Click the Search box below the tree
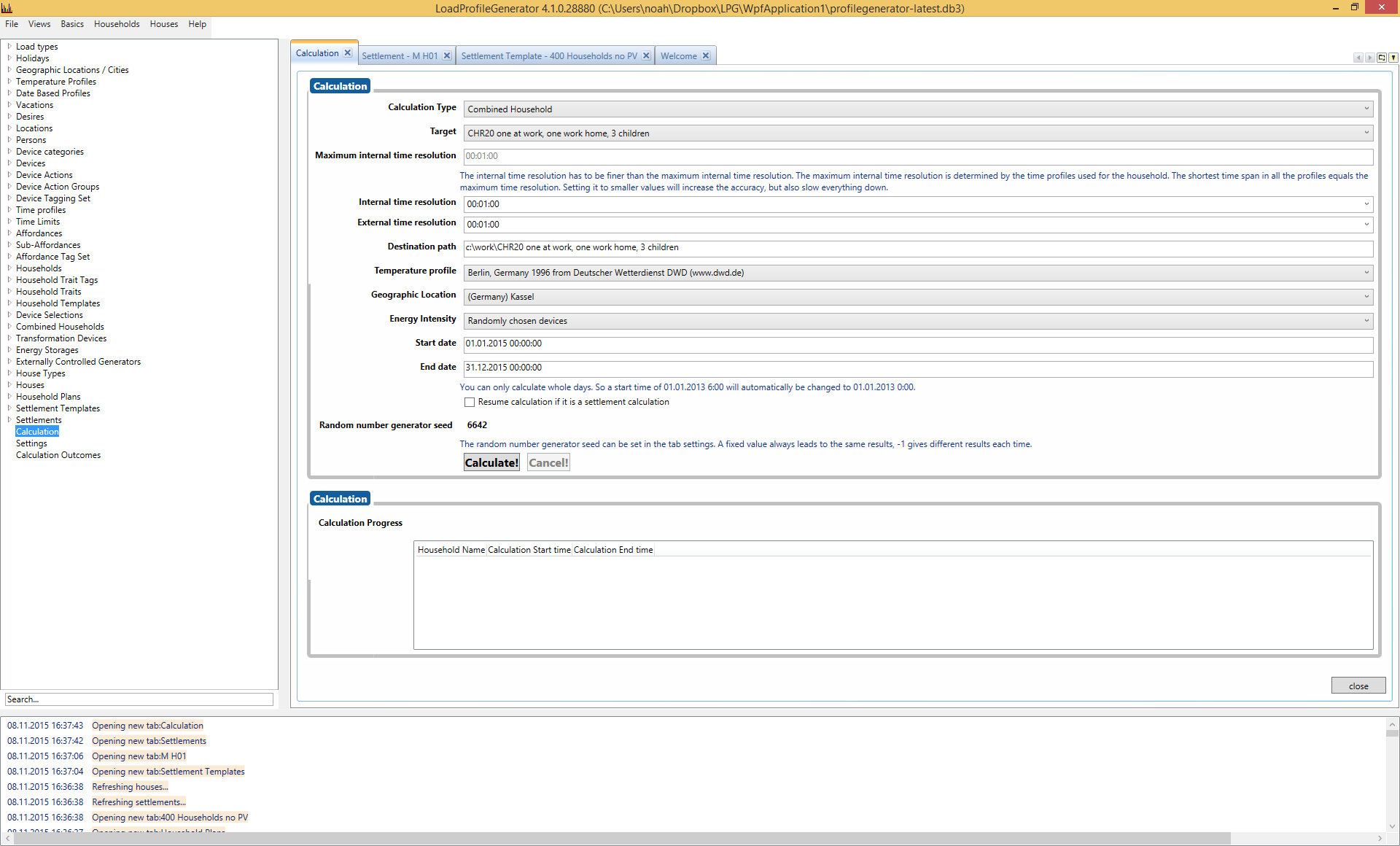The height and width of the screenshot is (846, 1400). pyautogui.click(x=139, y=699)
